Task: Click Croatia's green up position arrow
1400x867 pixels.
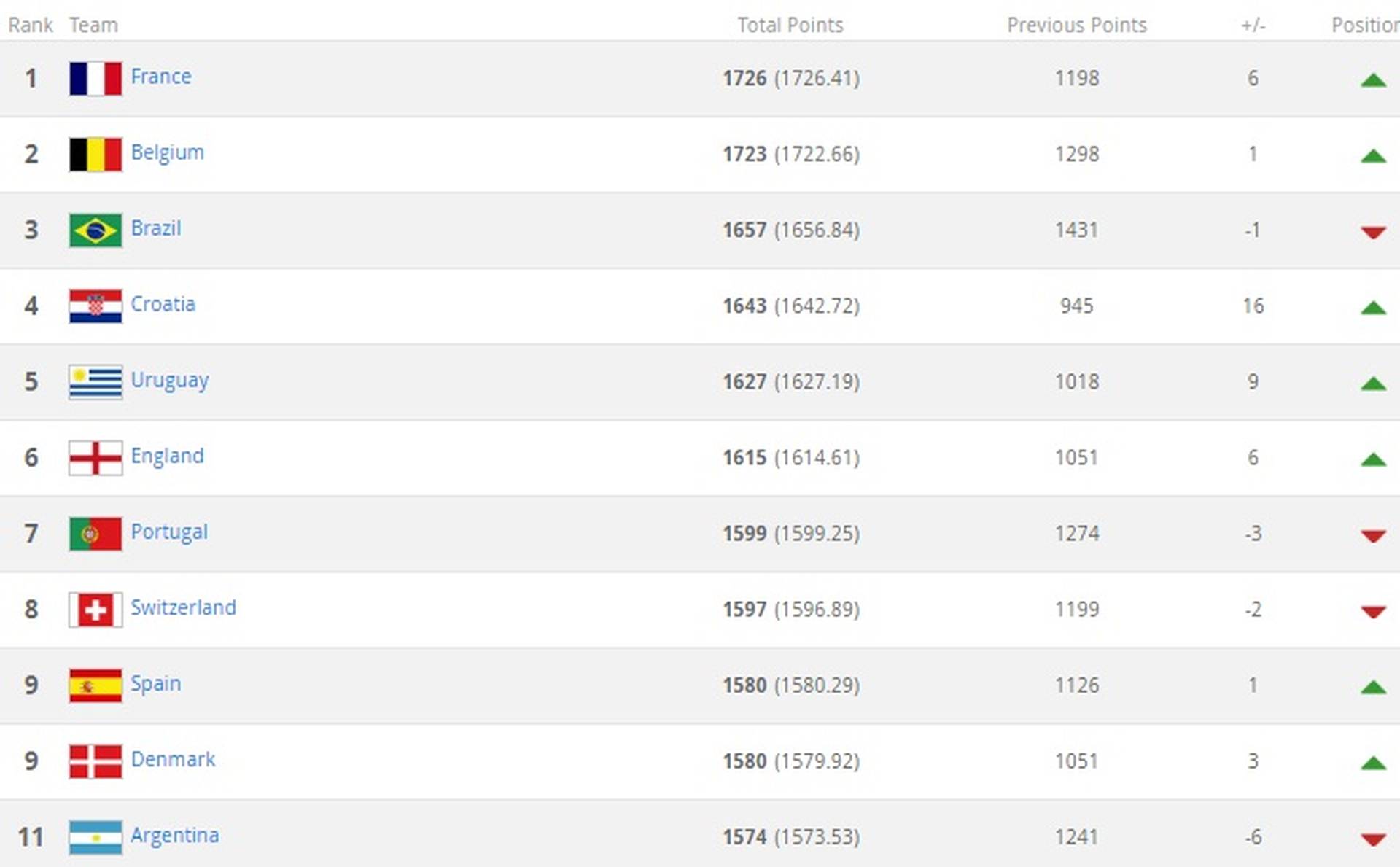Action: (1373, 308)
